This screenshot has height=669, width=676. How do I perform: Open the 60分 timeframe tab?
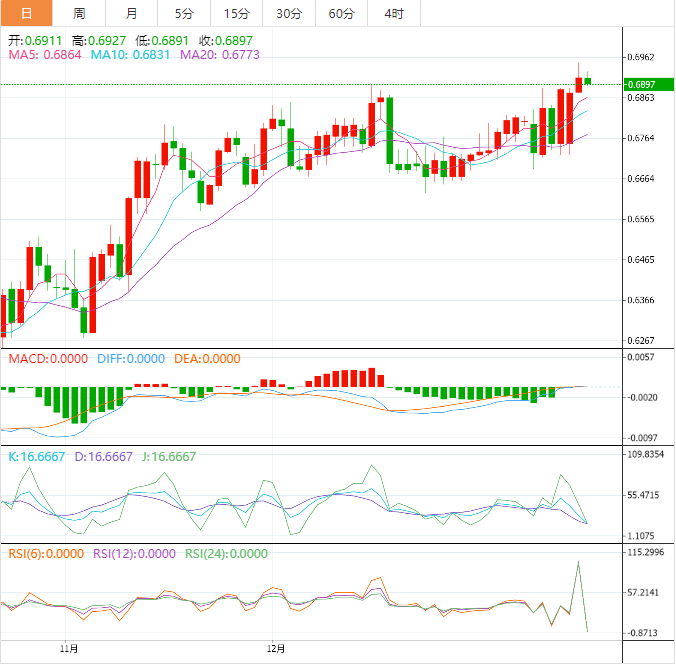341,13
